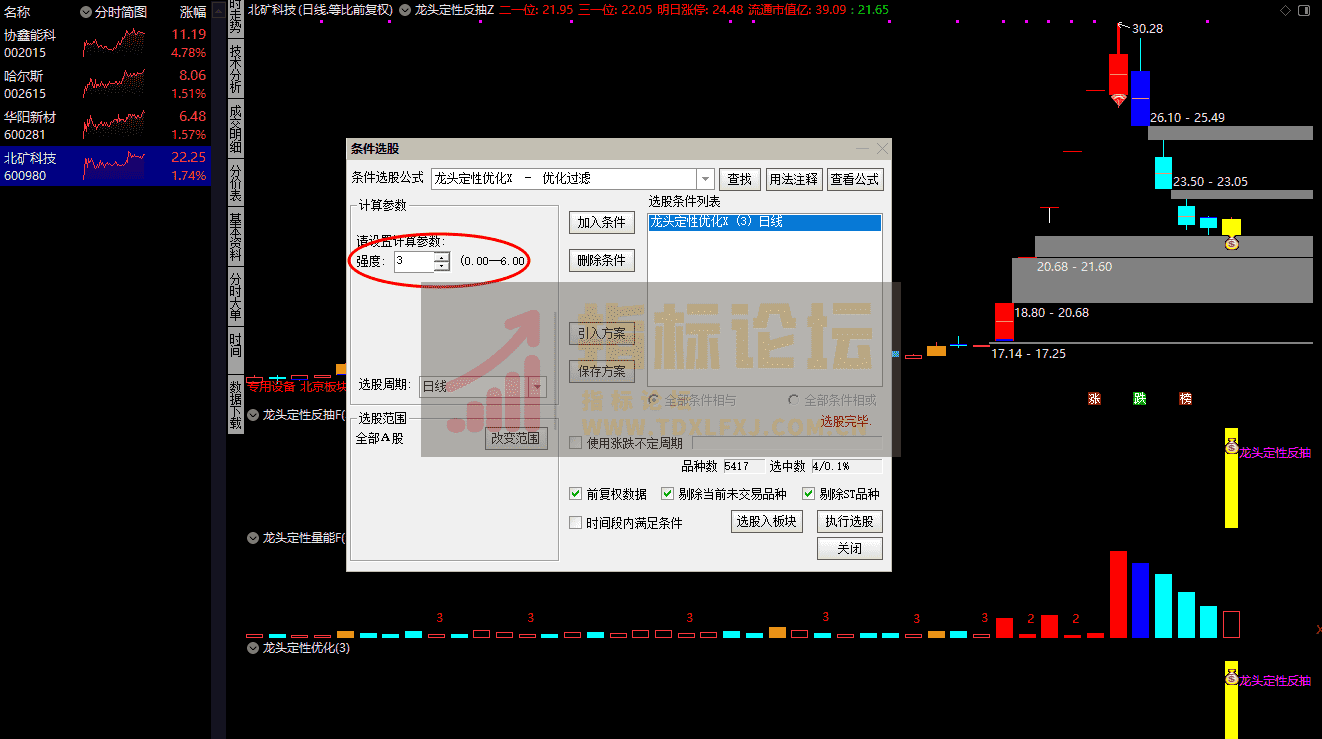Open the 分时简图 column options circle icon
1322x739 pixels.
(x=86, y=12)
